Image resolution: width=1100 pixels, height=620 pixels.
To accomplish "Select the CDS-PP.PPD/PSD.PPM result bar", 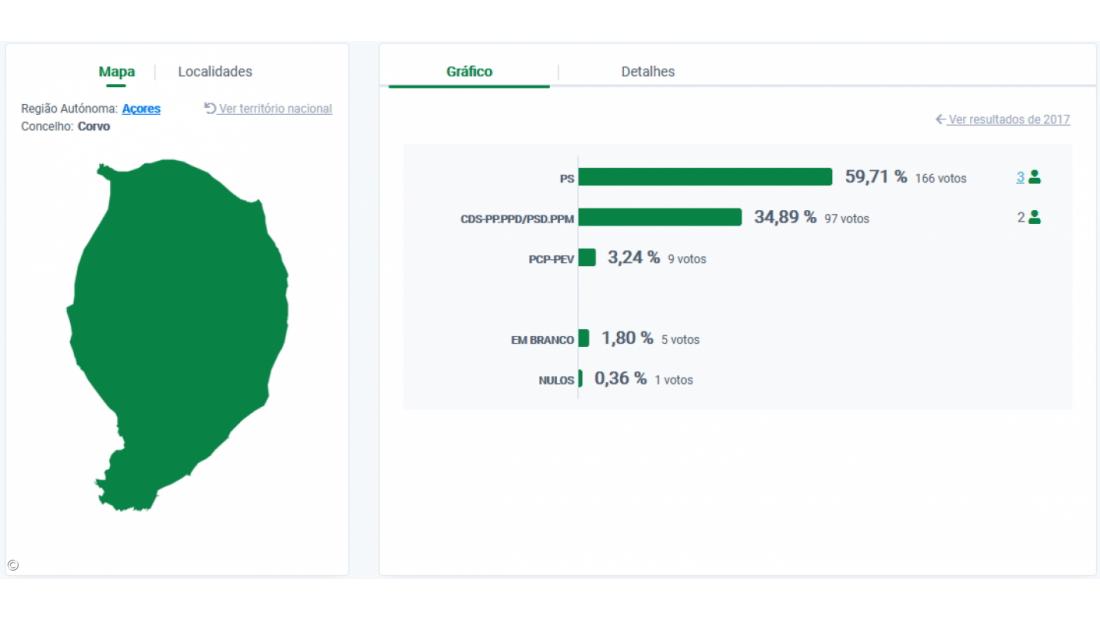I will point(660,217).
